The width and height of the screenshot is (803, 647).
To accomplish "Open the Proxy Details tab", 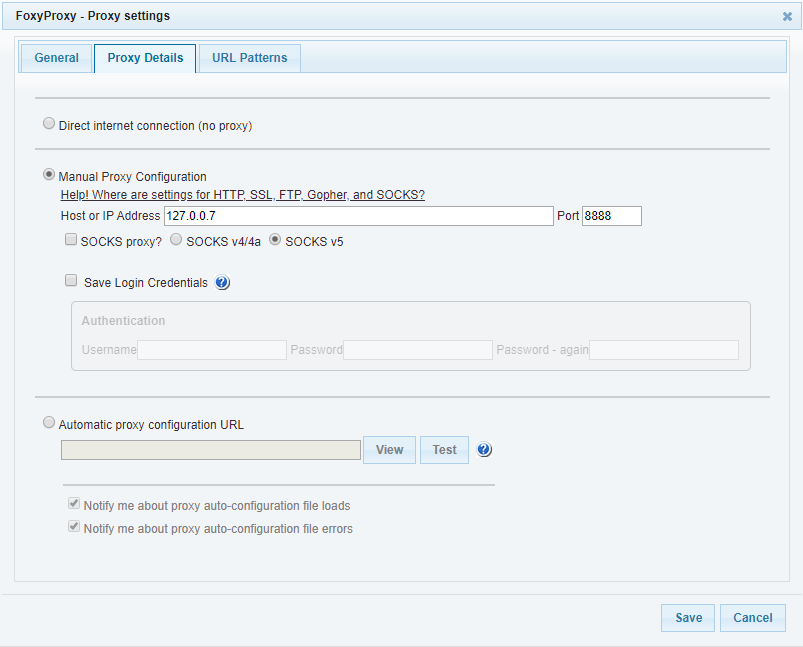I will coord(145,58).
